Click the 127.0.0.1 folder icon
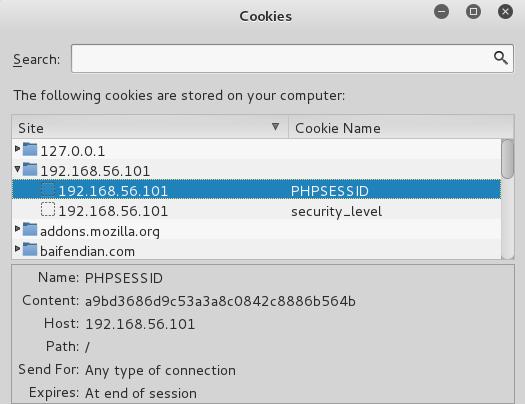525x404 pixels. 30,150
